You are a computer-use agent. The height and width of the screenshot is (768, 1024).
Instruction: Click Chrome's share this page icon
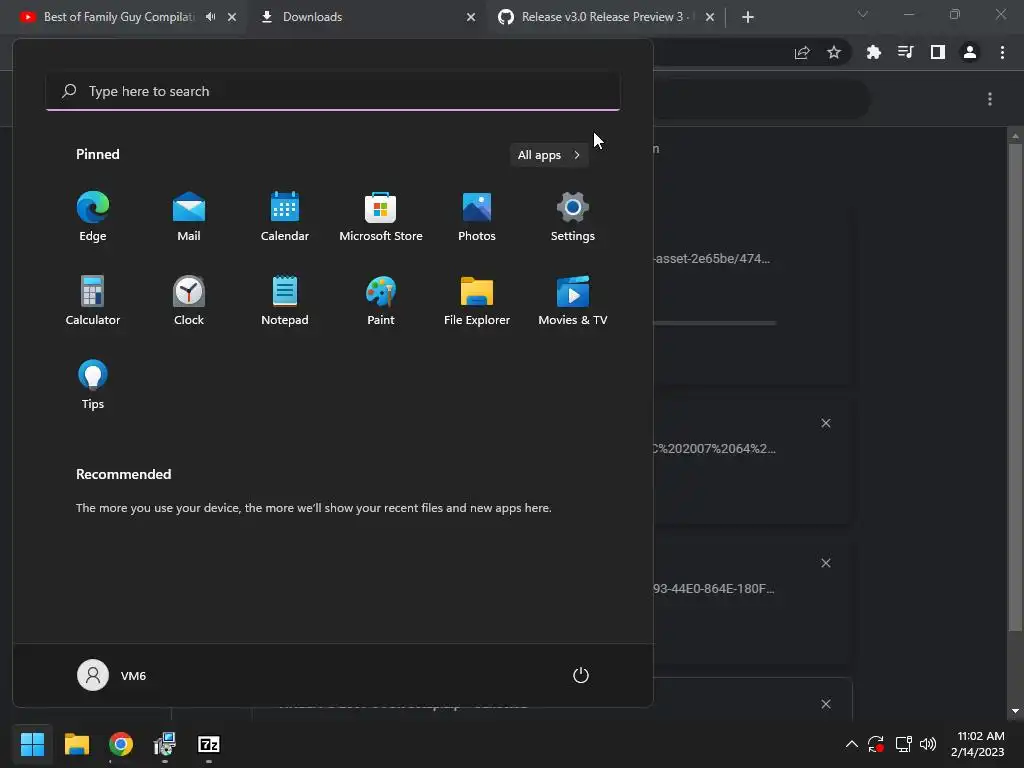(x=802, y=52)
